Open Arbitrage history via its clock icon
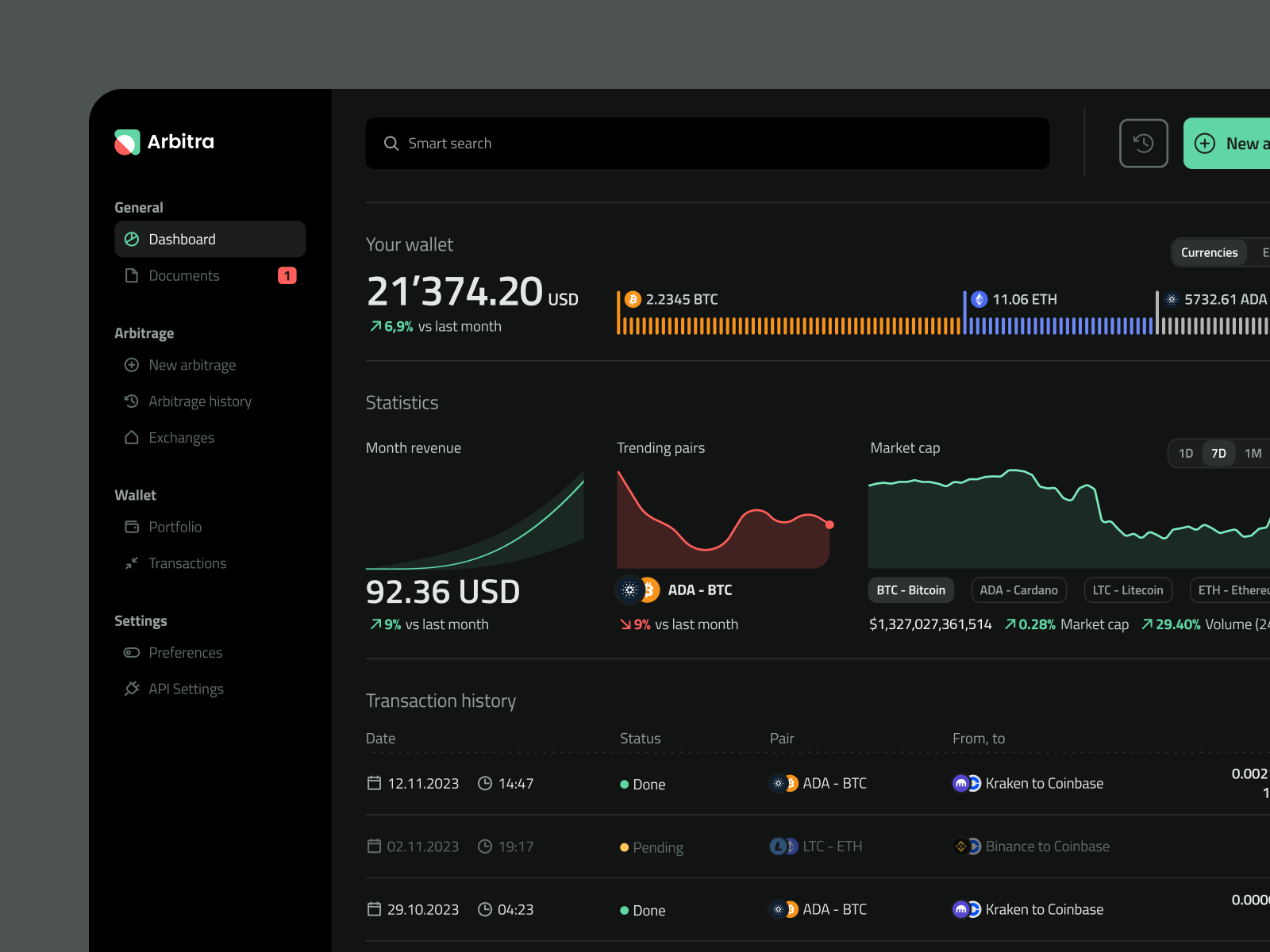The width and height of the screenshot is (1270, 952). [x=132, y=401]
